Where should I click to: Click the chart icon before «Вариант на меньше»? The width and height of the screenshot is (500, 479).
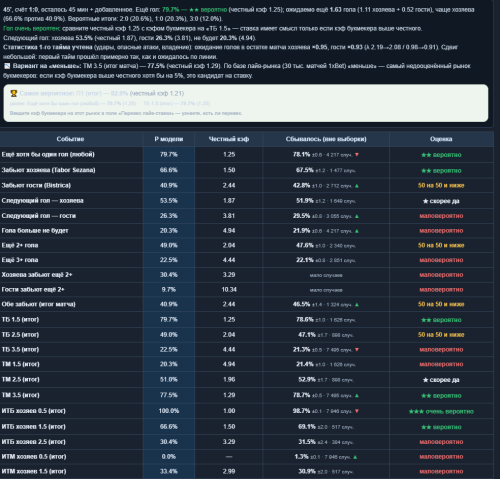pyautogui.click(x=7, y=66)
